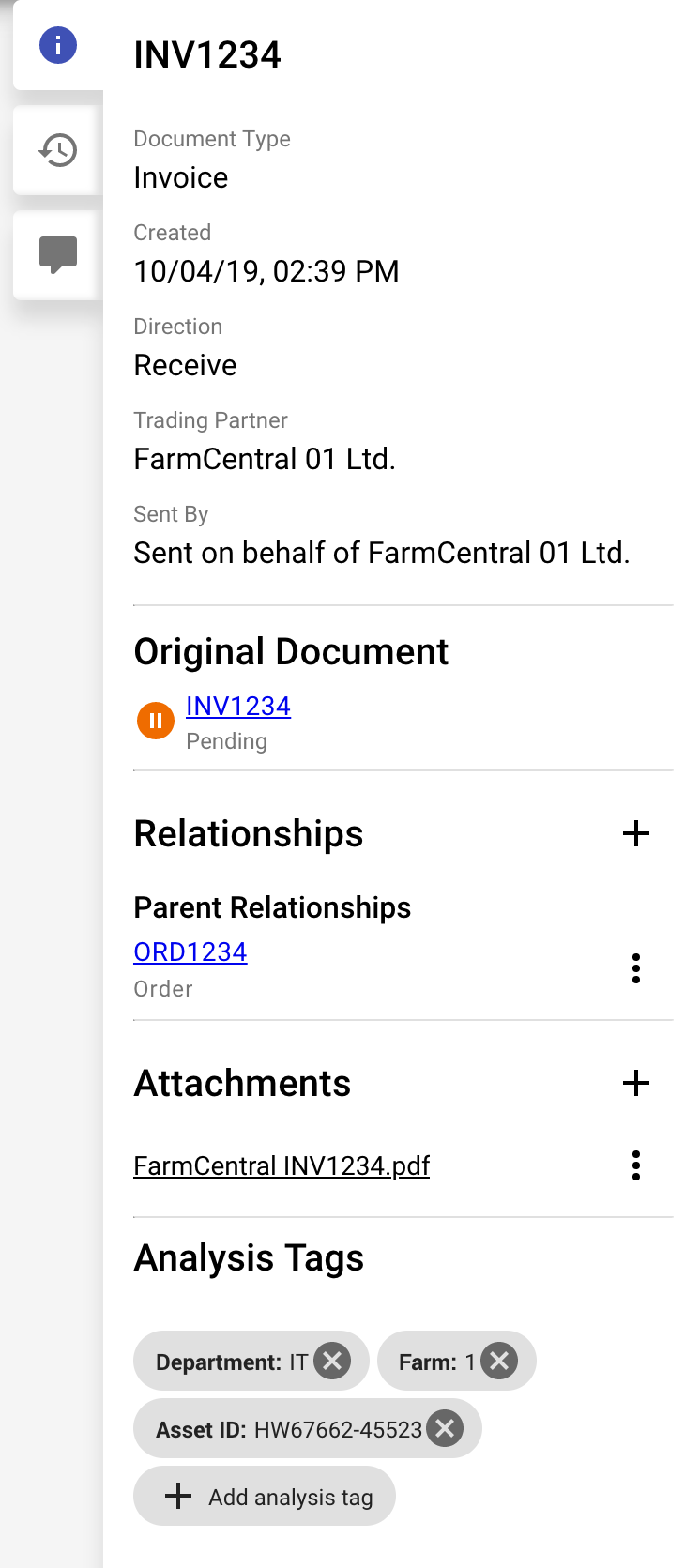Open the ORD1234 relationship options menu
Screen dimensions: 700x1568
(636, 968)
